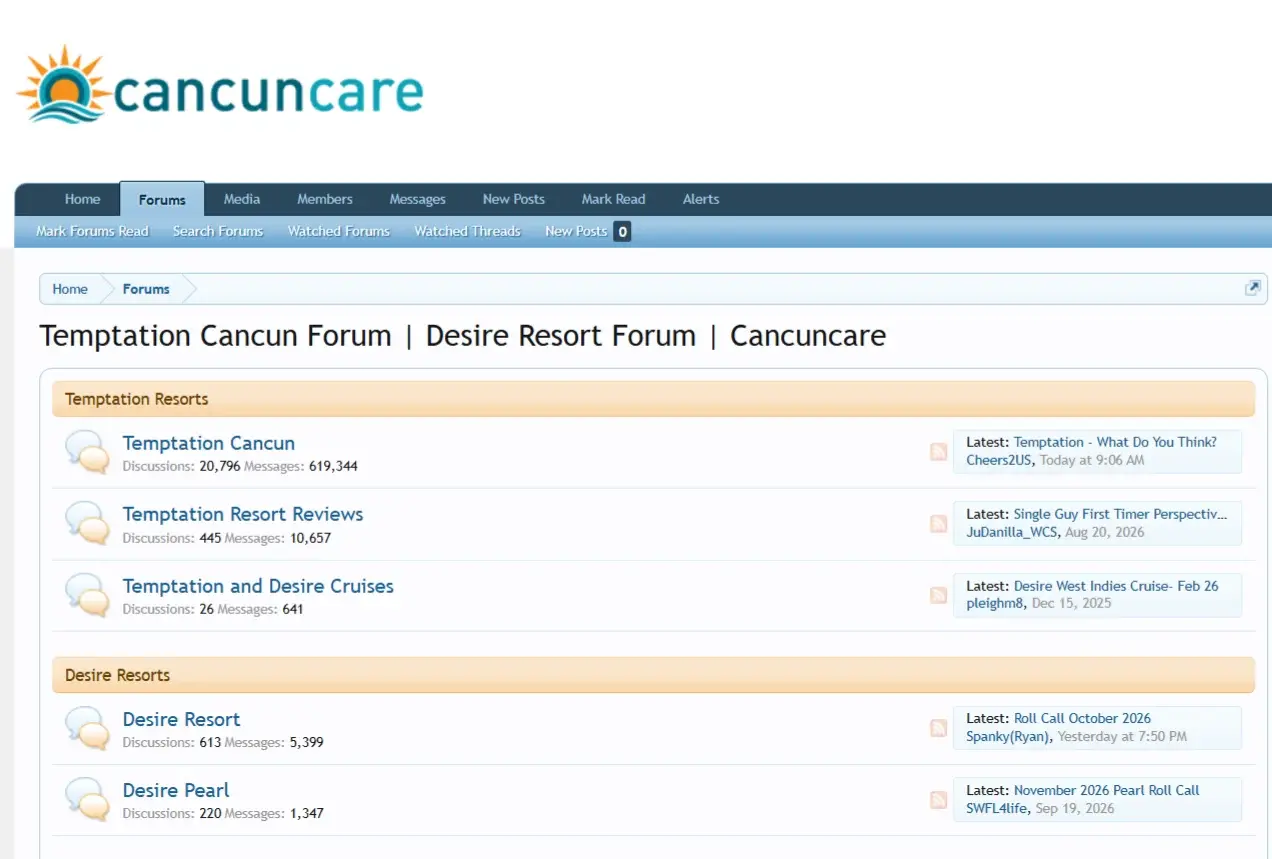Image resolution: width=1272 pixels, height=859 pixels.
Task: Open RSS feed for Desire Pearl
Action: (x=938, y=800)
